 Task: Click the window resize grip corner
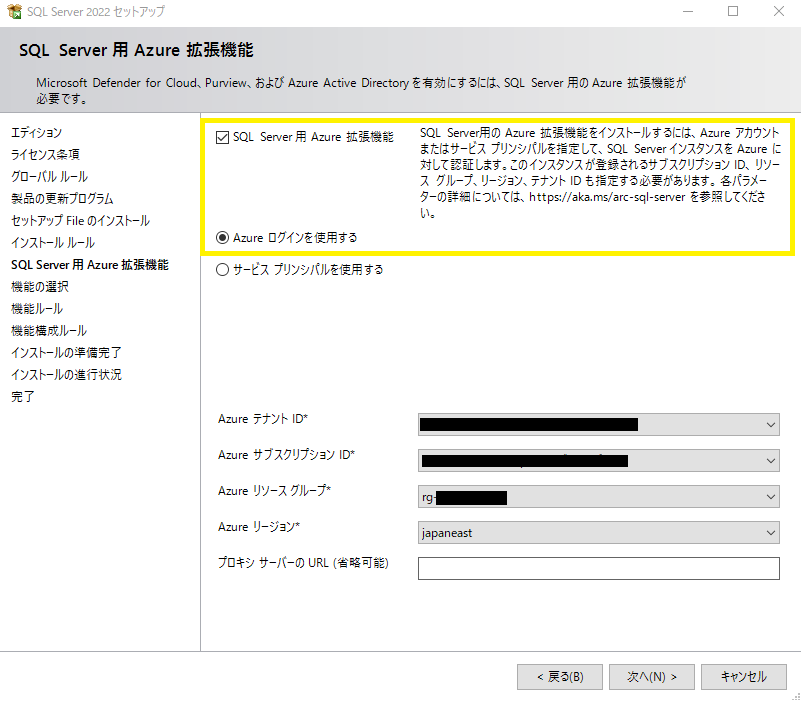point(796,697)
